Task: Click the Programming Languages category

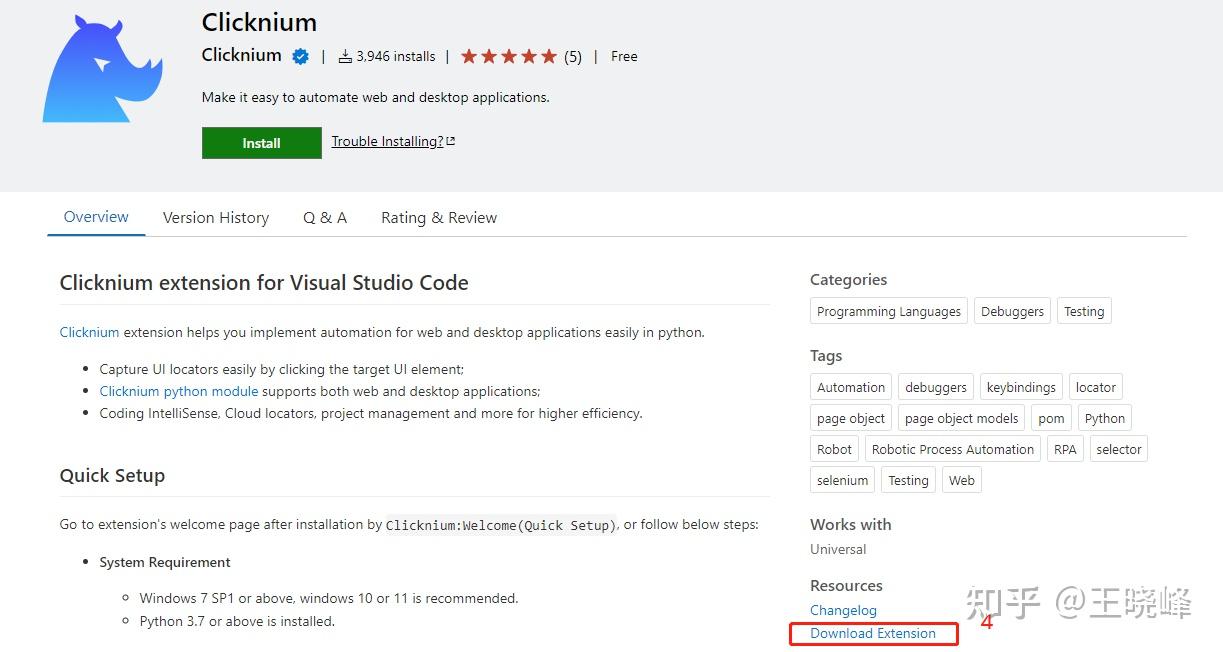Action: point(888,312)
